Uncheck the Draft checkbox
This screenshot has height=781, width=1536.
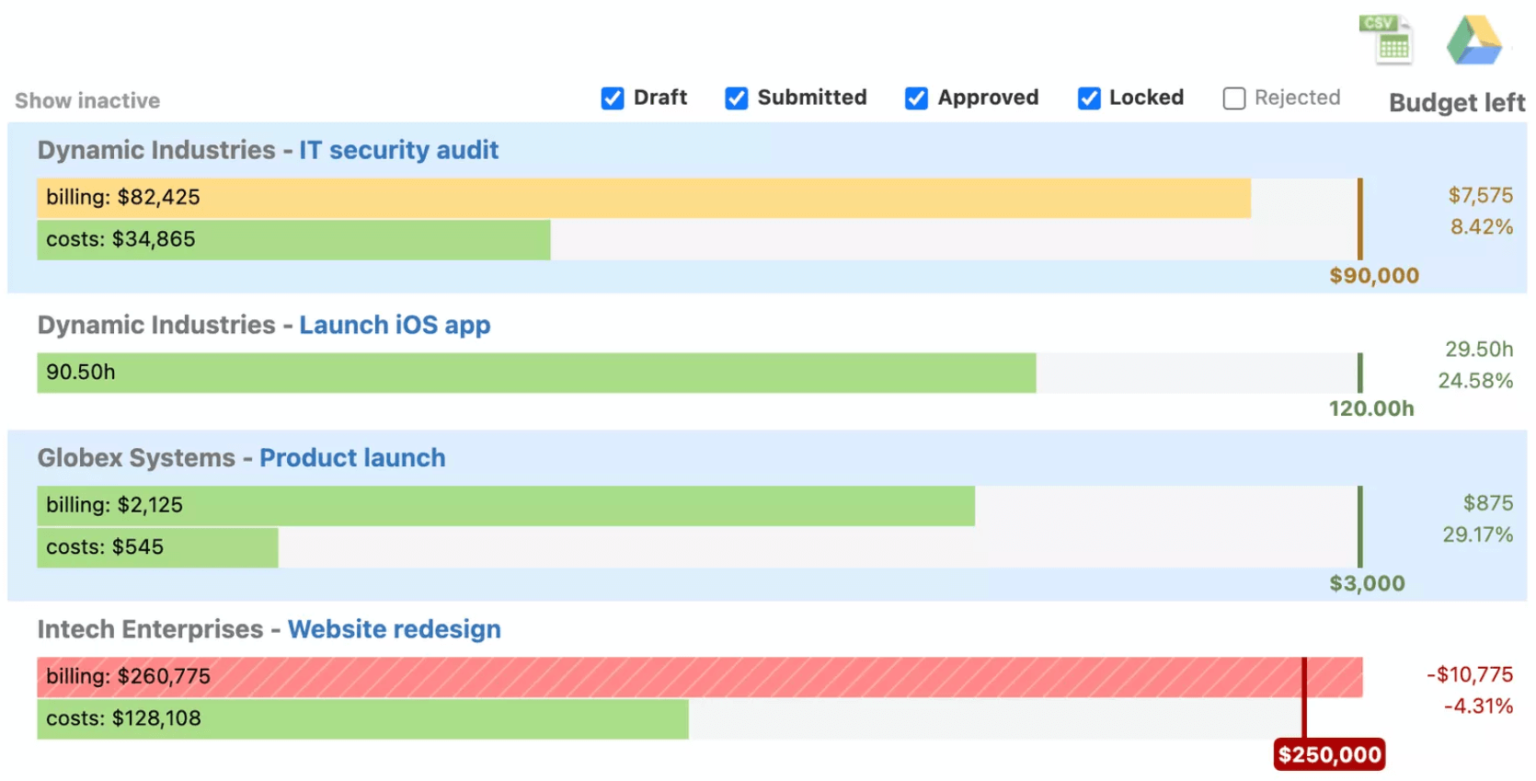click(613, 98)
